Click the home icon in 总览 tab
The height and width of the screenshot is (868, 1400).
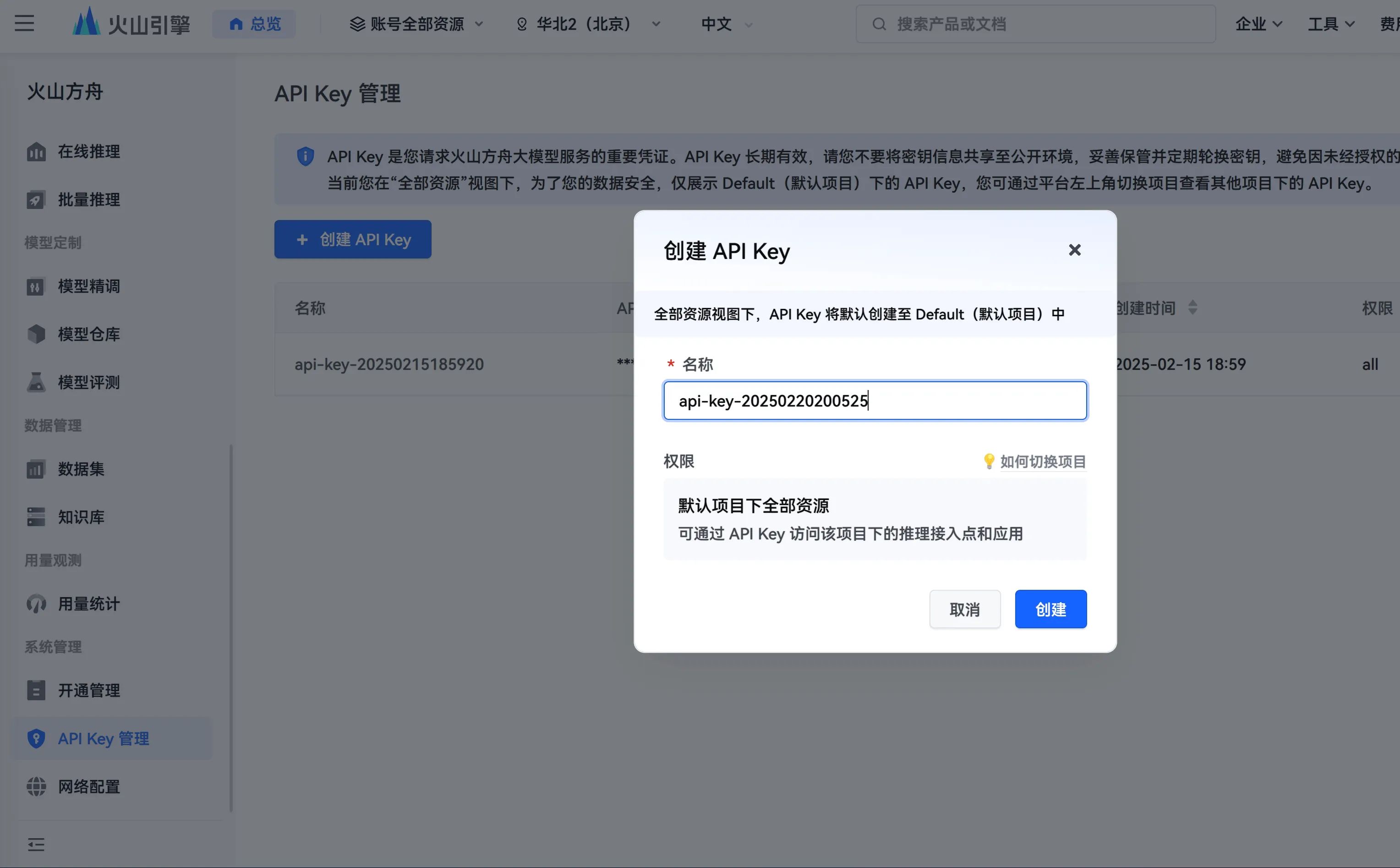(x=236, y=24)
